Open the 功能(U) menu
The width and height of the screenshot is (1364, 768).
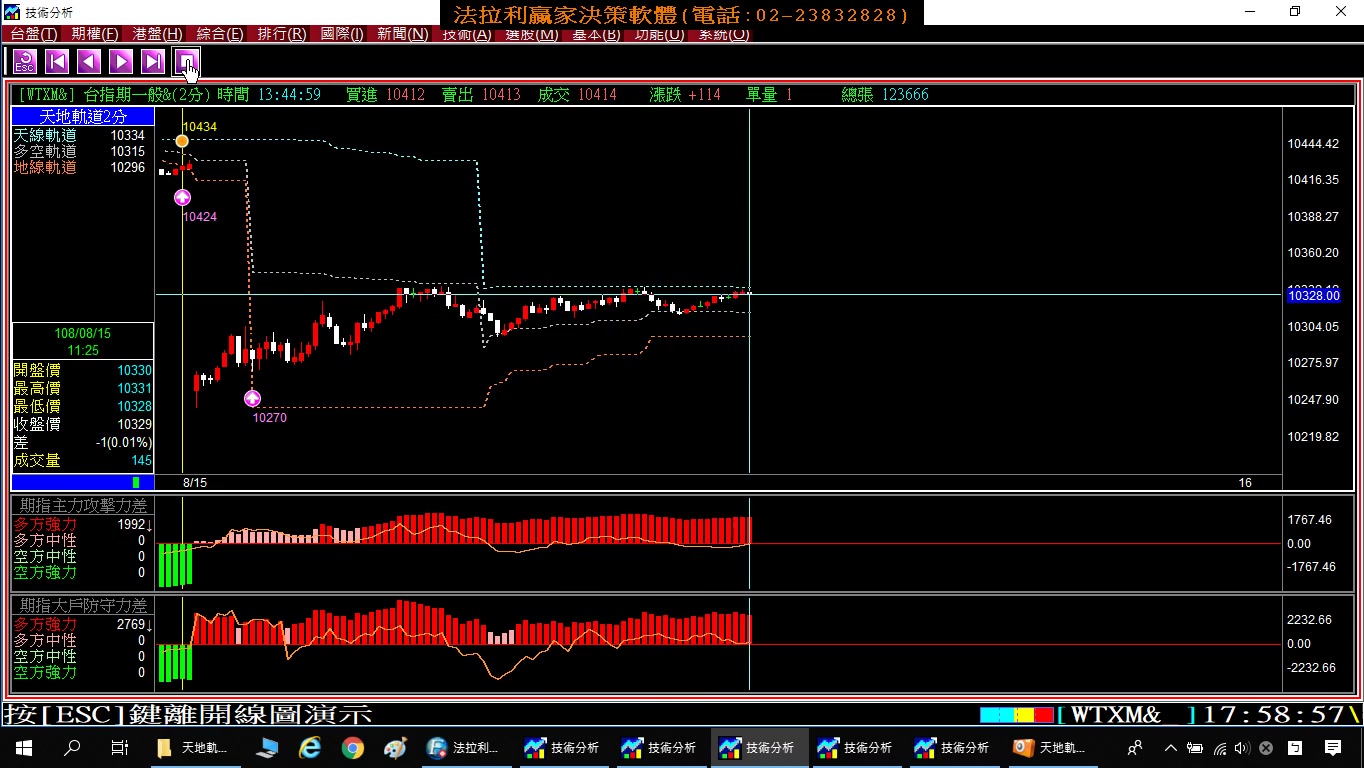click(x=660, y=34)
